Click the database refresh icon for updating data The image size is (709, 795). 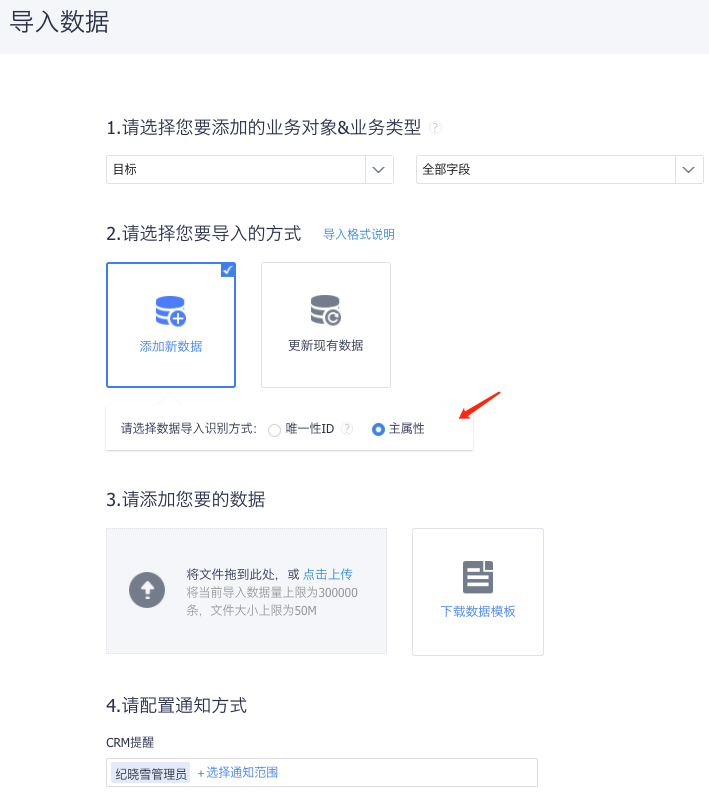(326, 310)
